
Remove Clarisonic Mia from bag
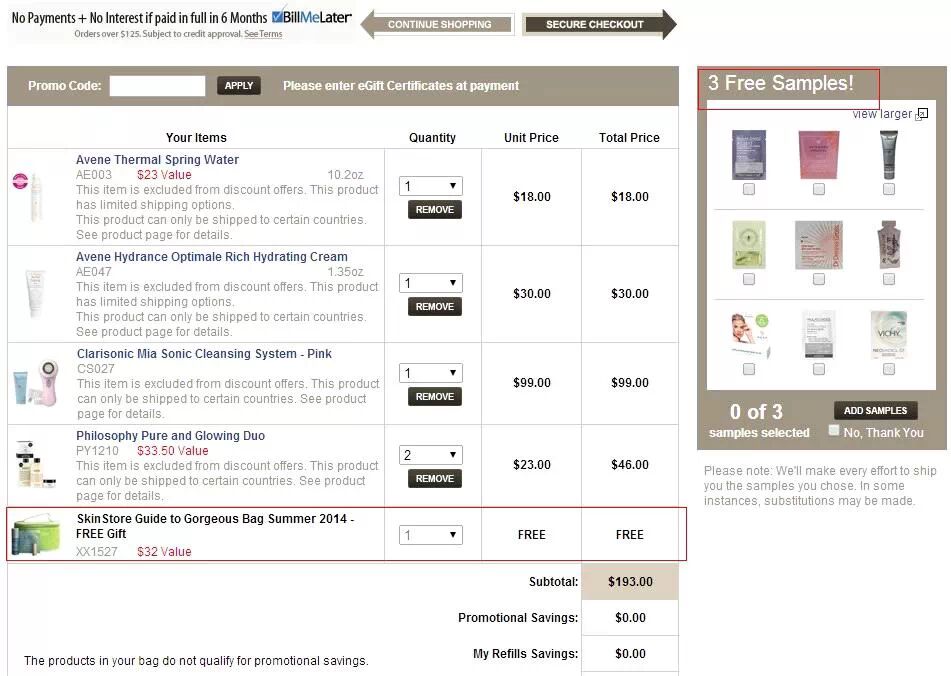(x=435, y=397)
